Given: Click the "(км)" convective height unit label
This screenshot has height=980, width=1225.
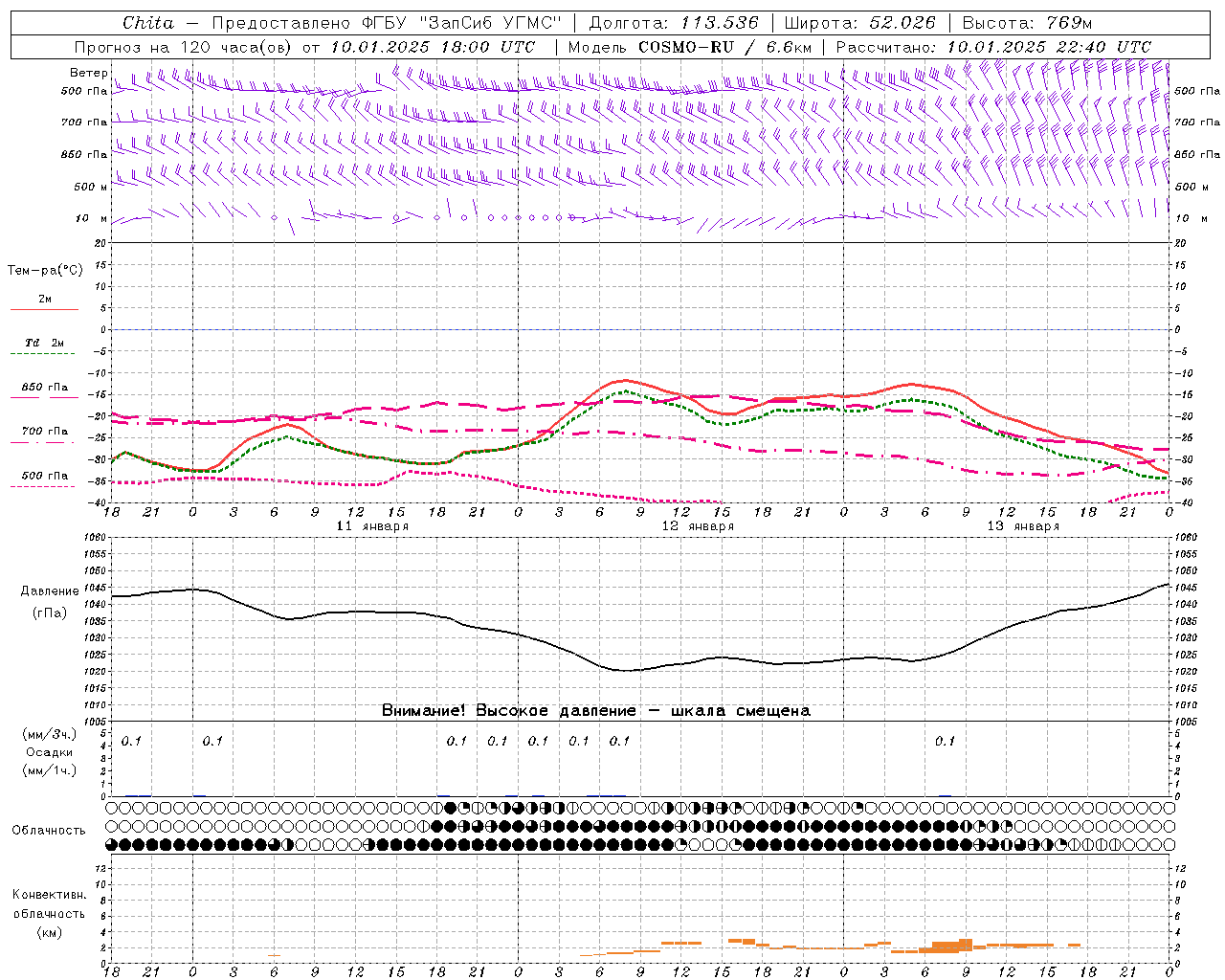Looking at the screenshot, I should coord(49,931).
